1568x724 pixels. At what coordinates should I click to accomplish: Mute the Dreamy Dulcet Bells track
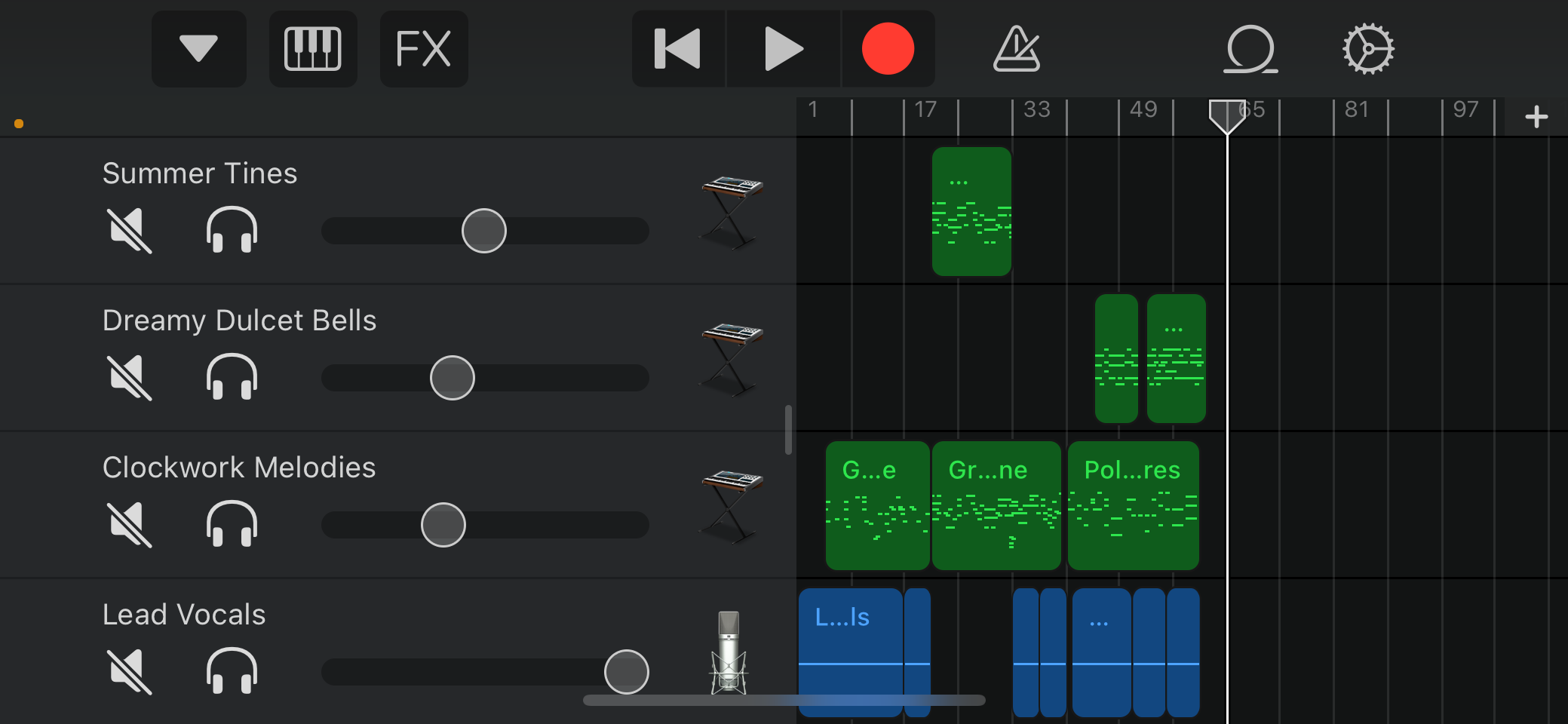point(130,377)
